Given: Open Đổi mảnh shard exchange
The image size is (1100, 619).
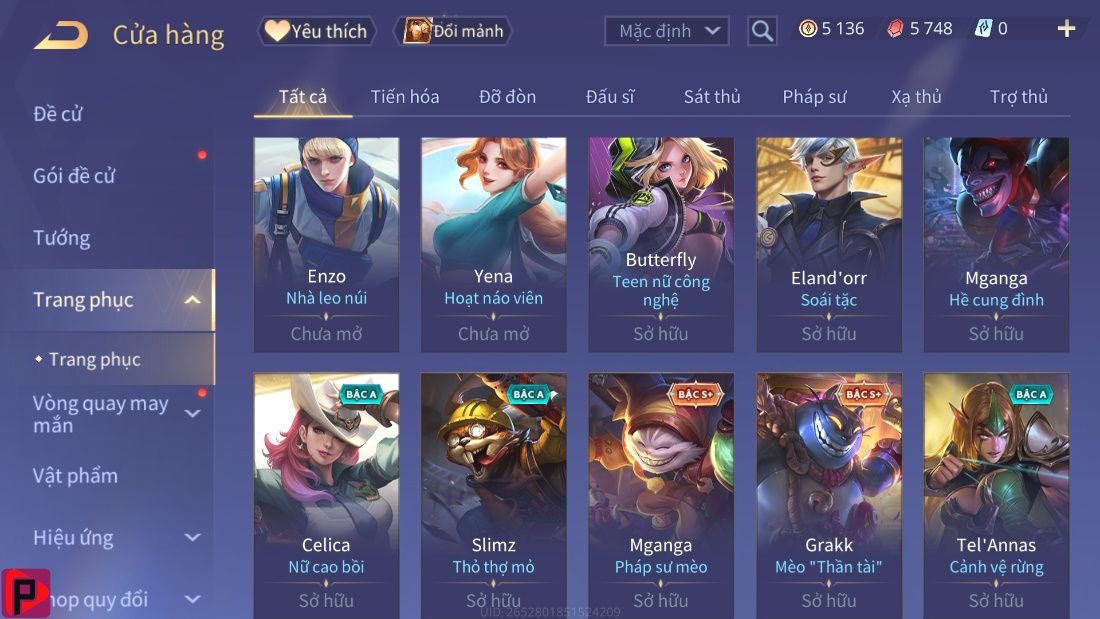Looking at the screenshot, I should (456, 31).
